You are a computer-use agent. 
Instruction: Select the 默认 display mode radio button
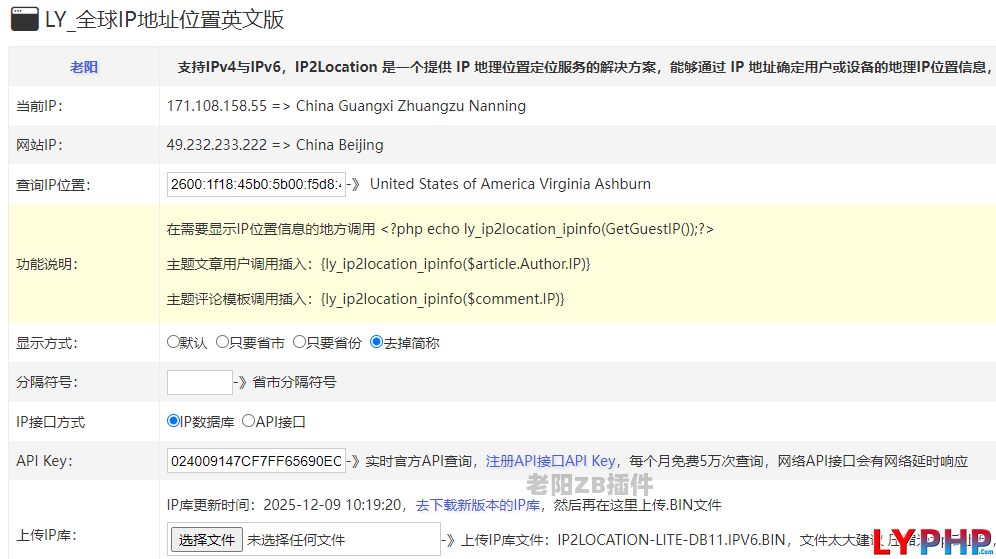click(173, 342)
